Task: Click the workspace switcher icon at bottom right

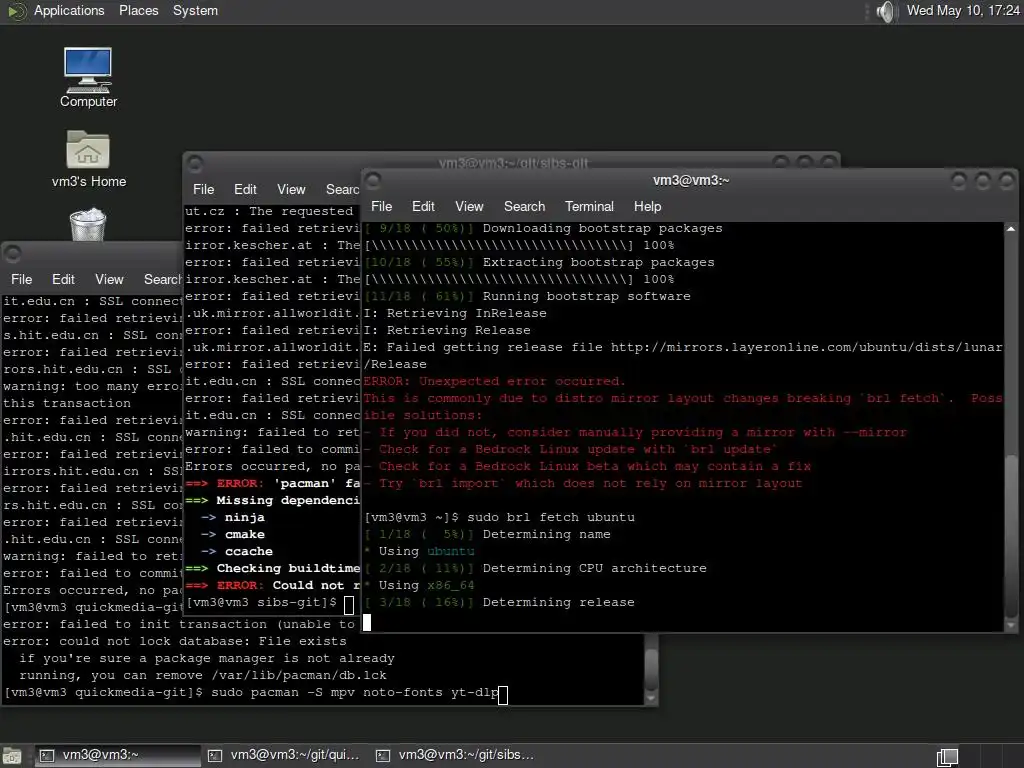Action: click(x=948, y=756)
